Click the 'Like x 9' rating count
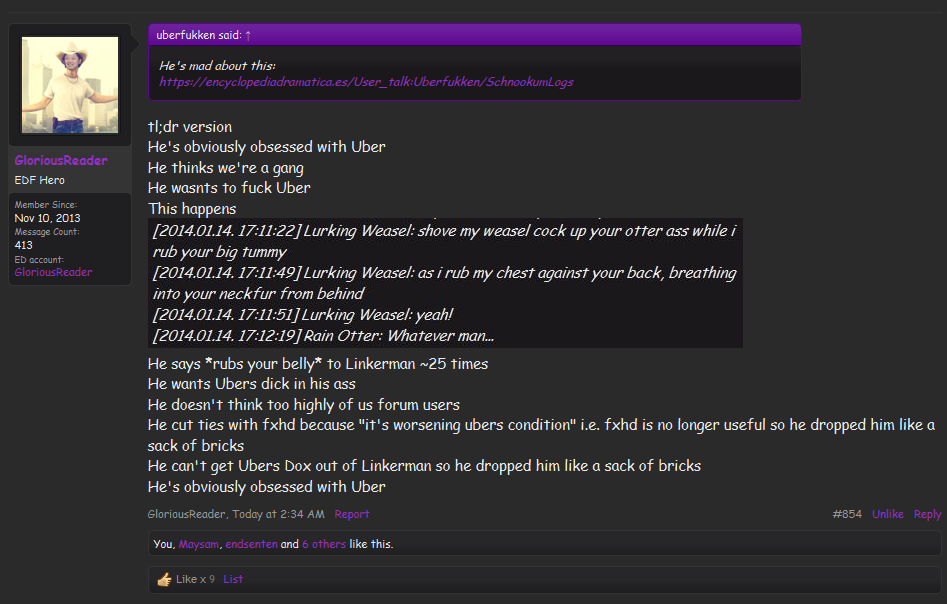Image resolution: width=947 pixels, height=604 pixels. click(195, 579)
